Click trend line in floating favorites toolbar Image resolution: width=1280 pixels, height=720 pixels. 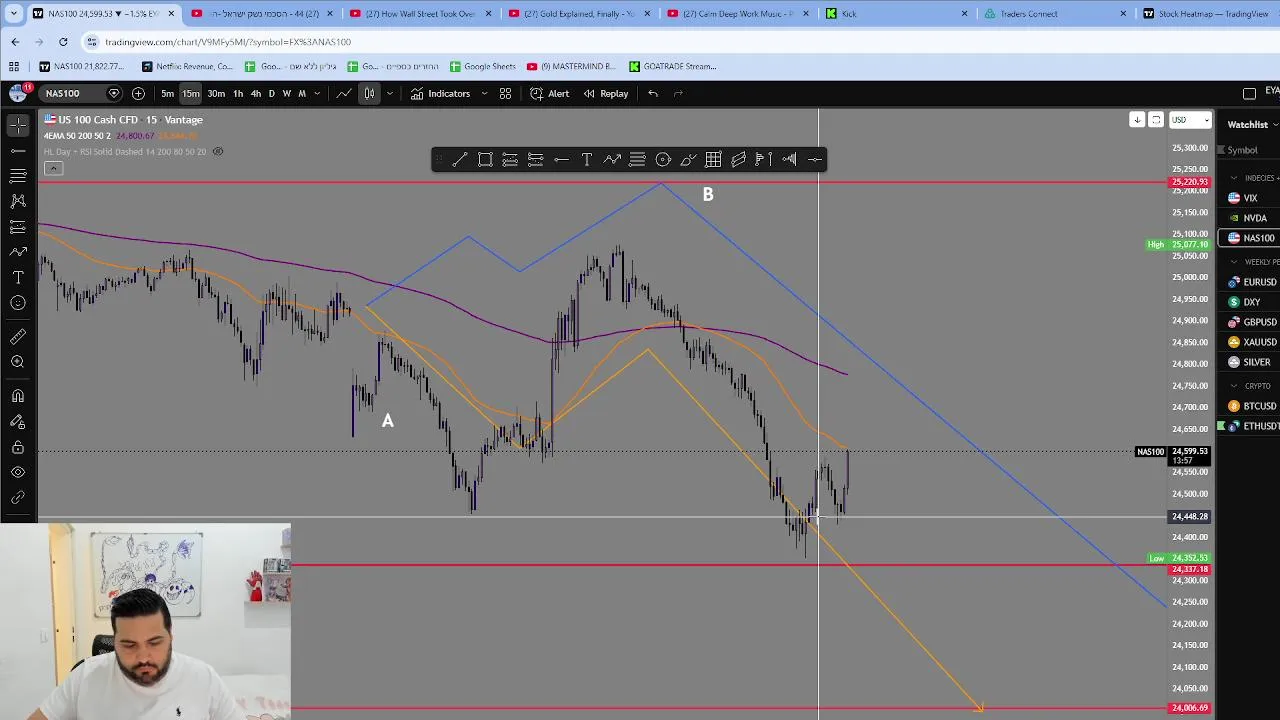pos(459,160)
